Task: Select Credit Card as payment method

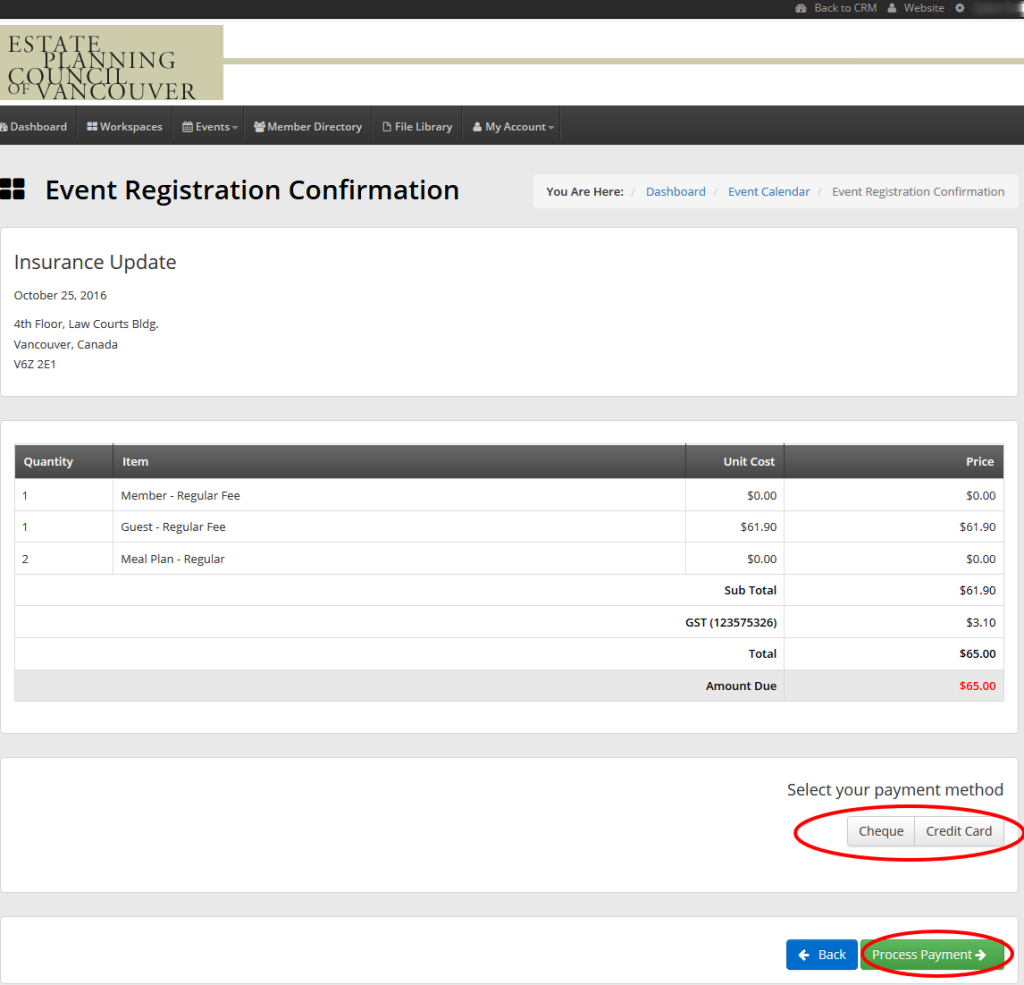Action: (x=958, y=831)
